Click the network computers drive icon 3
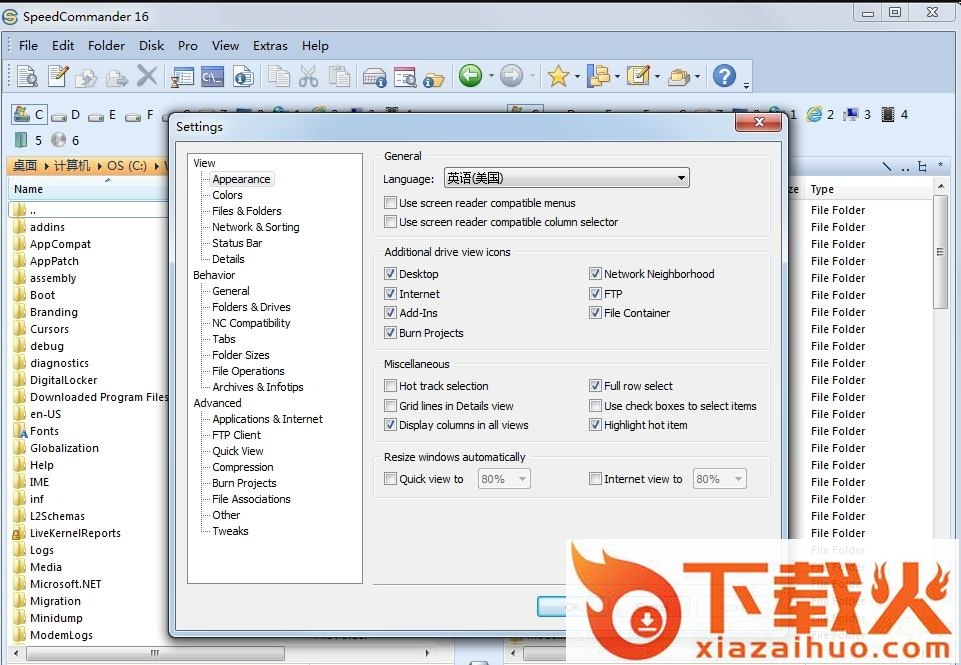961x665 pixels. (x=857, y=115)
